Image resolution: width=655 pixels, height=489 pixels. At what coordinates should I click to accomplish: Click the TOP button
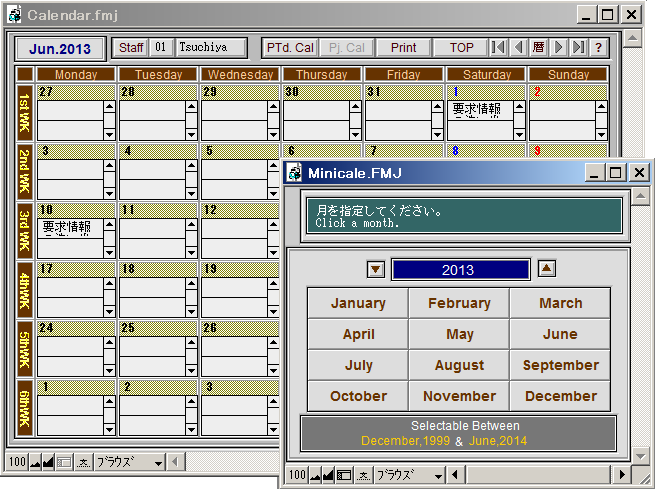point(461,47)
